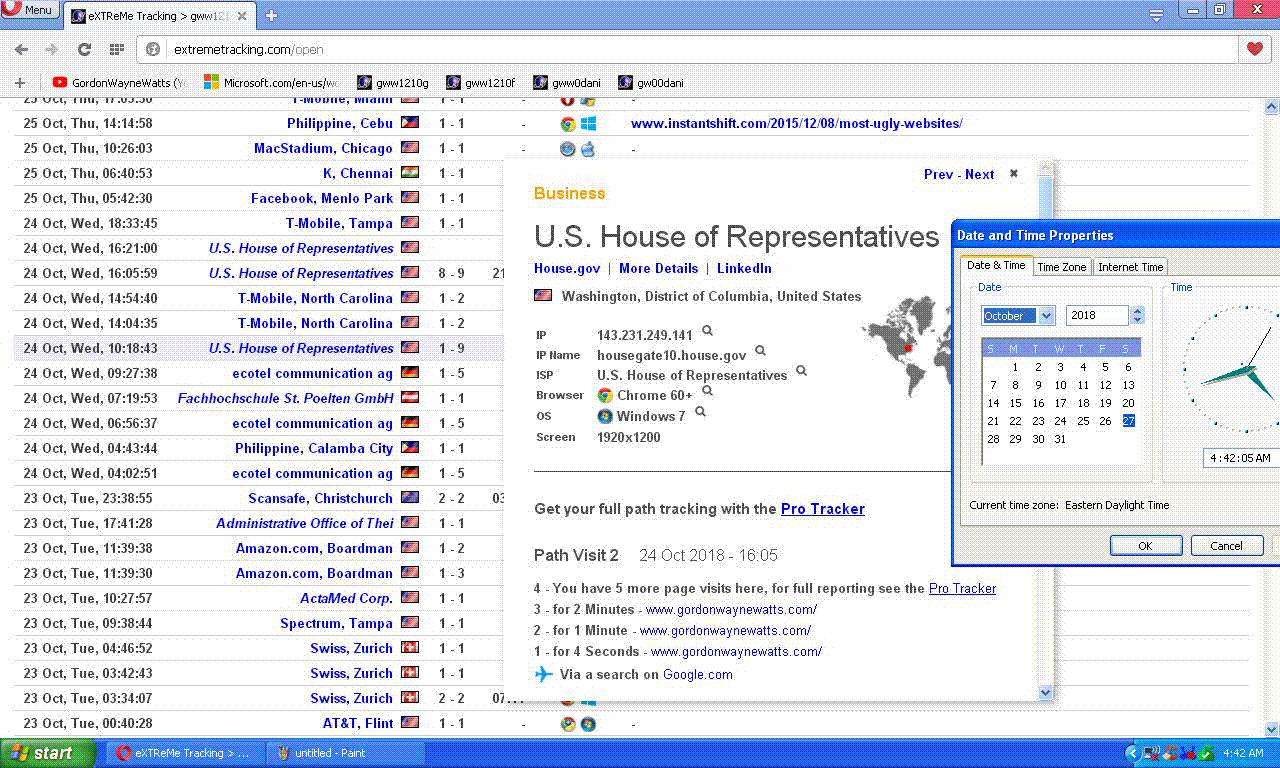
Task: Click Cancel in Date and Time Properties
Action: click(1226, 546)
